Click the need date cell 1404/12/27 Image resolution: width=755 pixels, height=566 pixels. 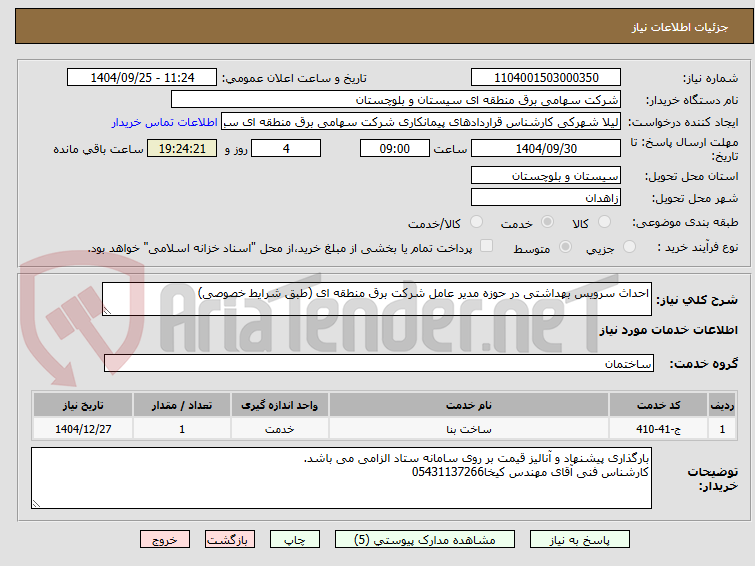pos(83,429)
